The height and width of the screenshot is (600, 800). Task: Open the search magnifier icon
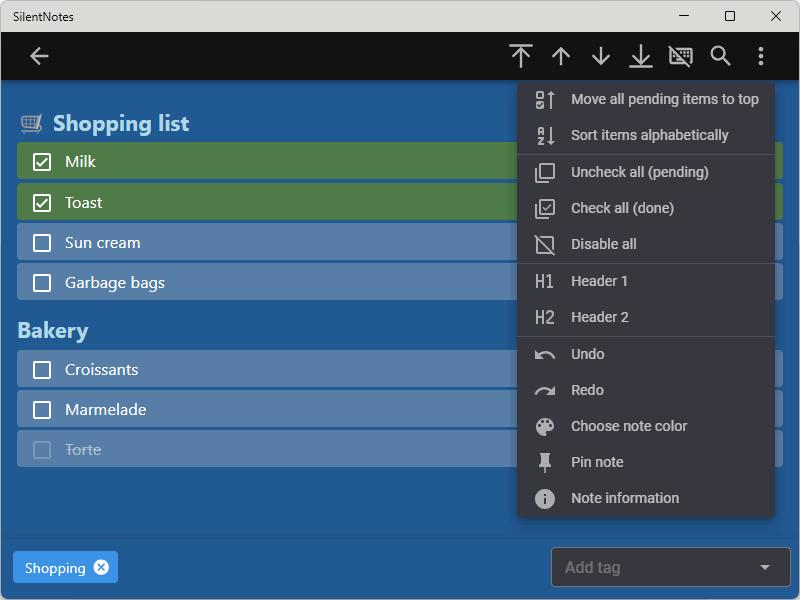pos(720,56)
